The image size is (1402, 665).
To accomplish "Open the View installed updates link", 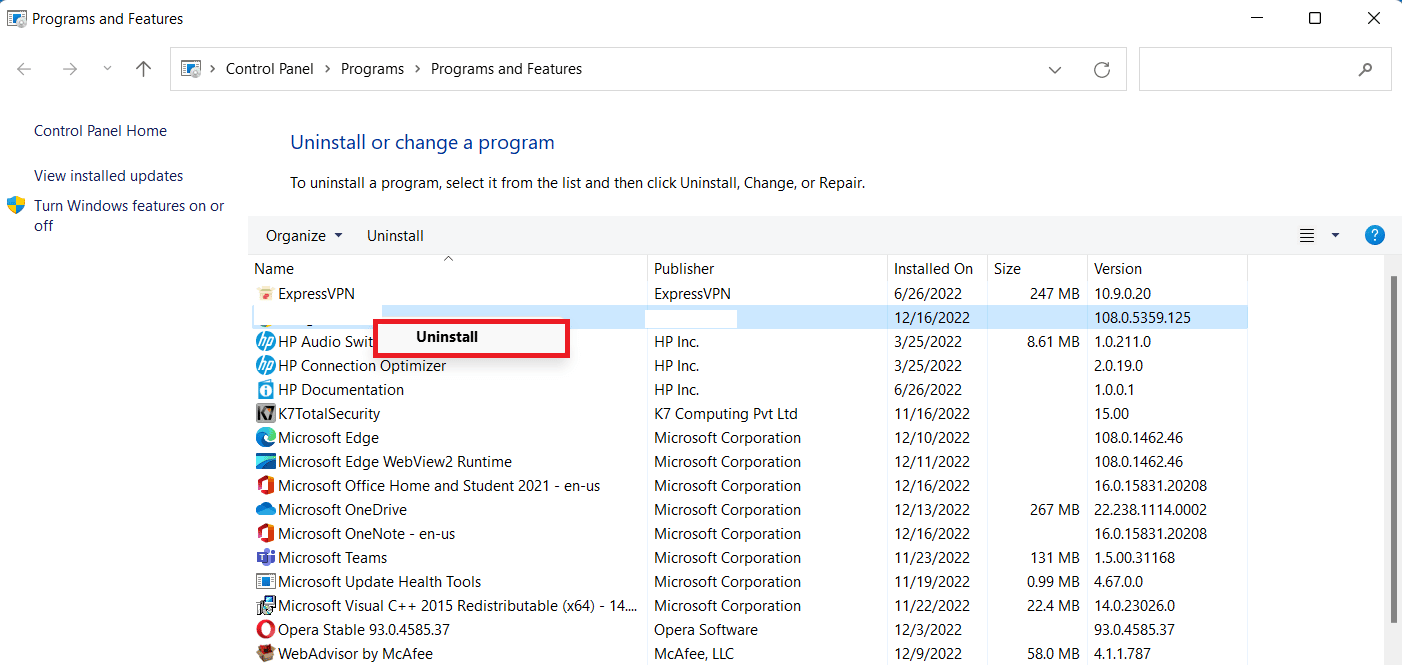I will [108, 176].
